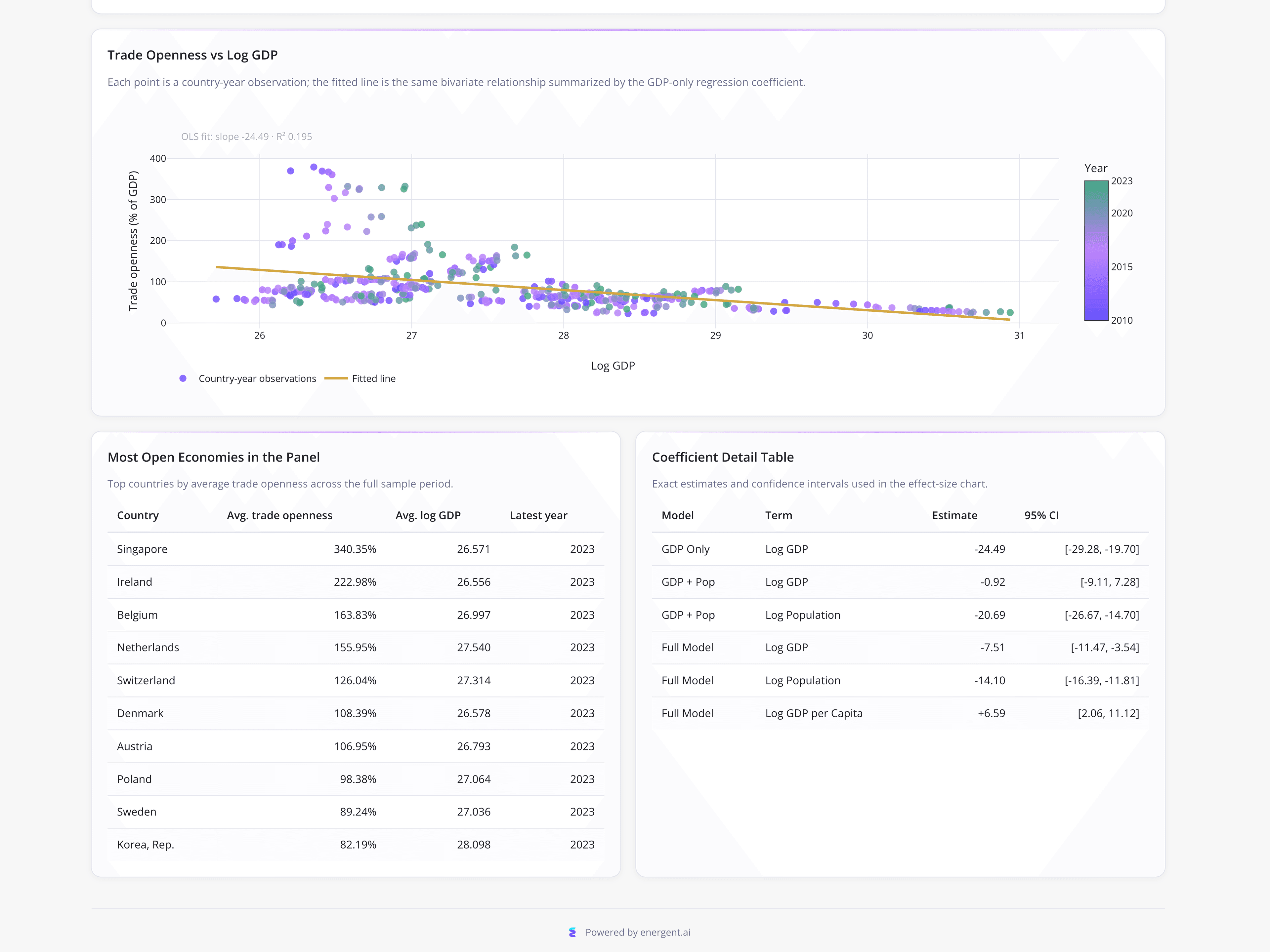Select the Austria row country cell
This screenshot has width=1270, height=952.
134,746
